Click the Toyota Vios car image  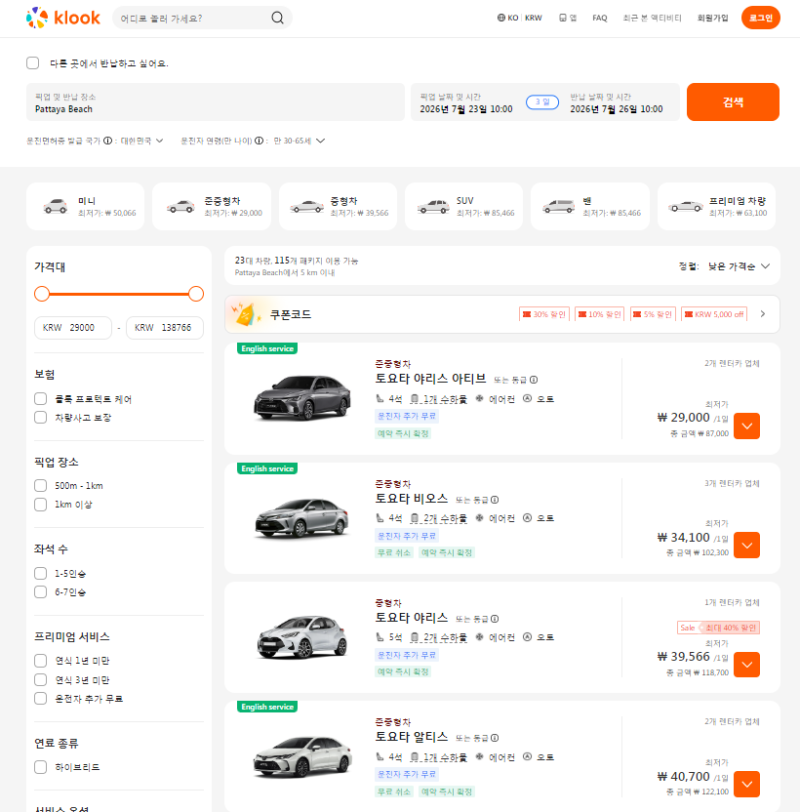point(302,517)
